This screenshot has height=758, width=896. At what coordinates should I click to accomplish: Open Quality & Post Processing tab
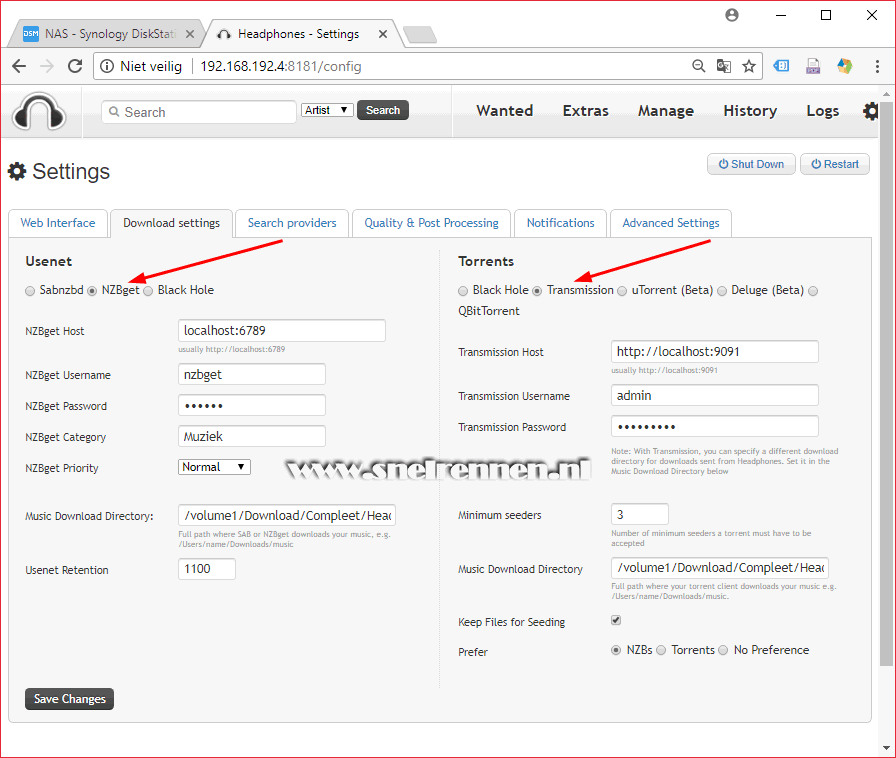pyautogui.click(x=431, y=223)
